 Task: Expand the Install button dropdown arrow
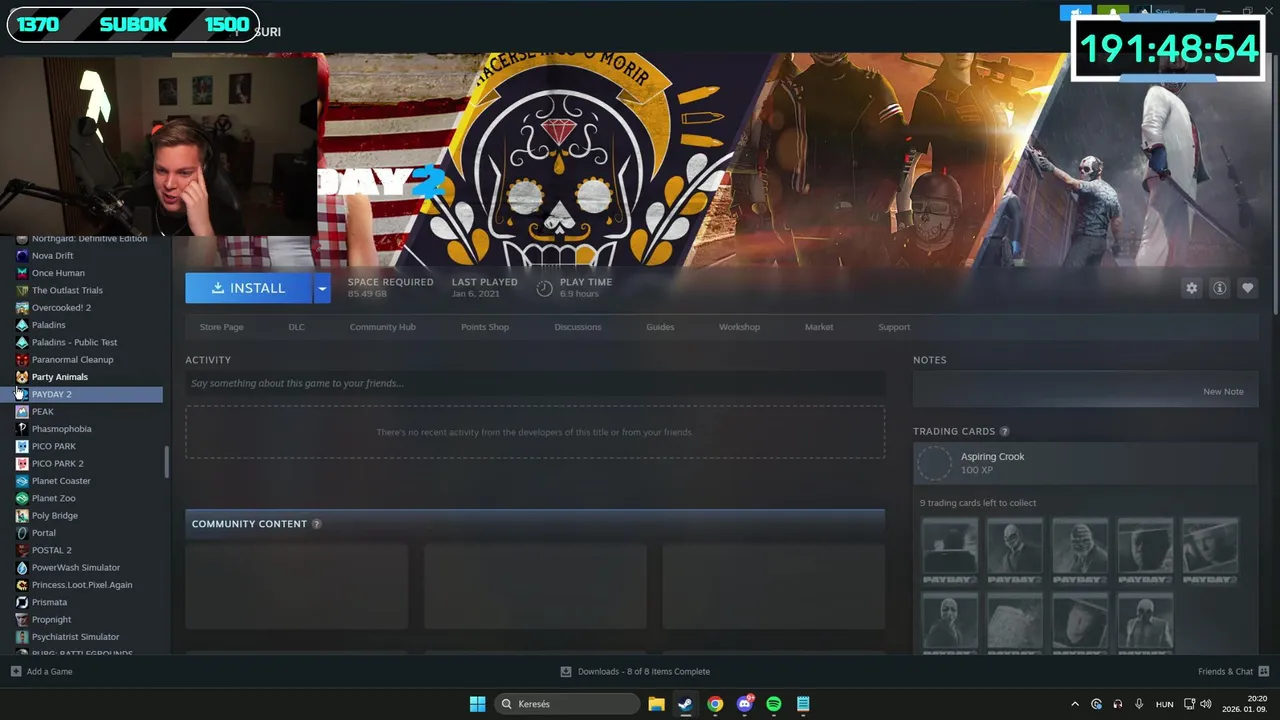click(x=321, y=288)
